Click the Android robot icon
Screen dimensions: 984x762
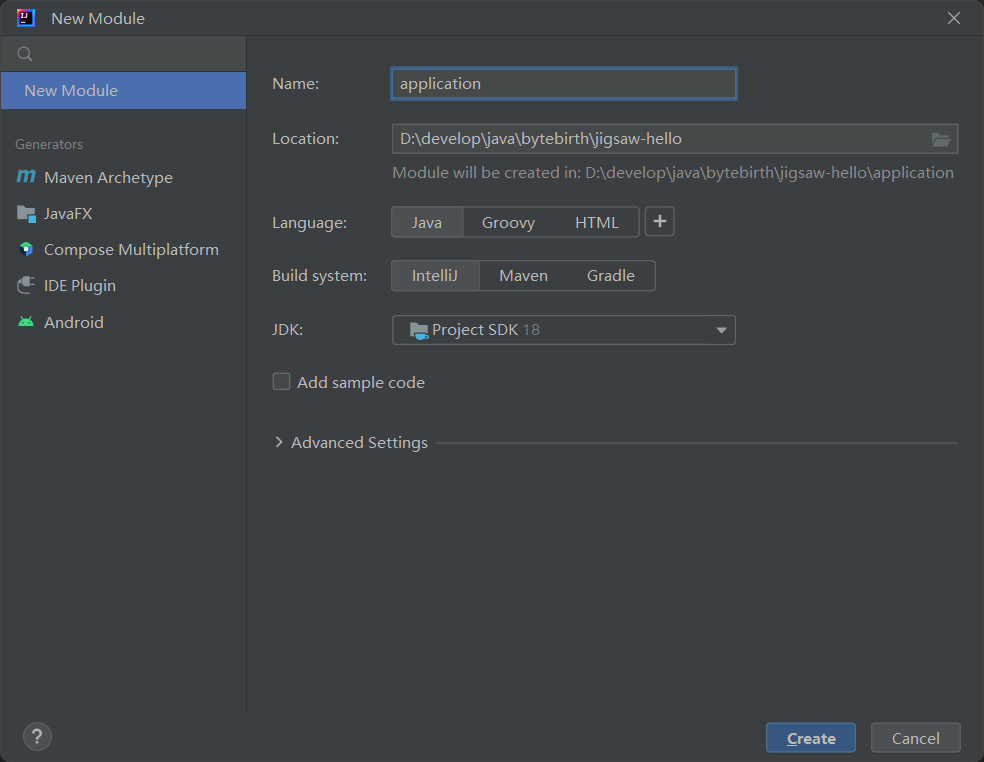click(26, 322)
